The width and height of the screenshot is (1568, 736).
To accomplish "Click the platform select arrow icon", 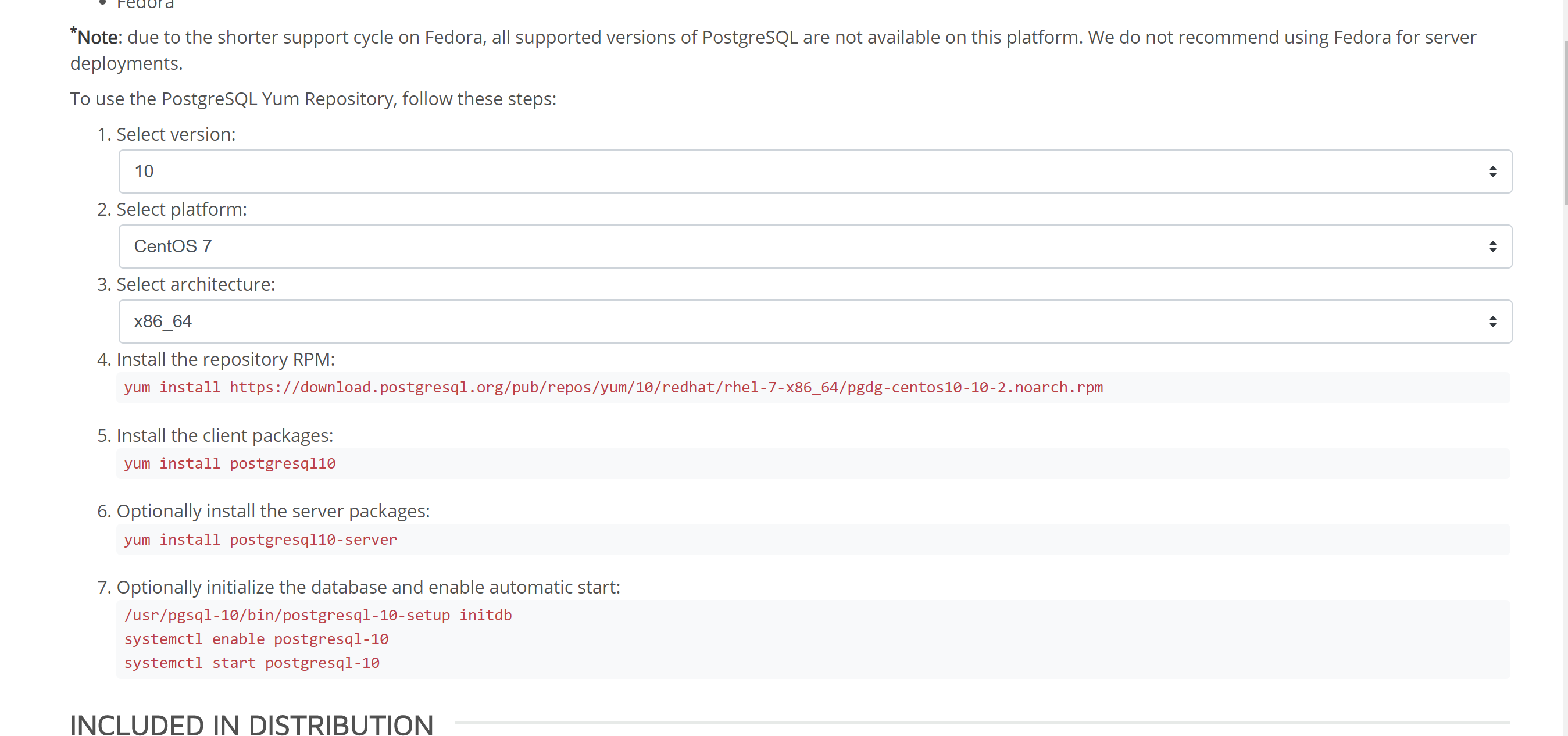I will point(1492,246).
